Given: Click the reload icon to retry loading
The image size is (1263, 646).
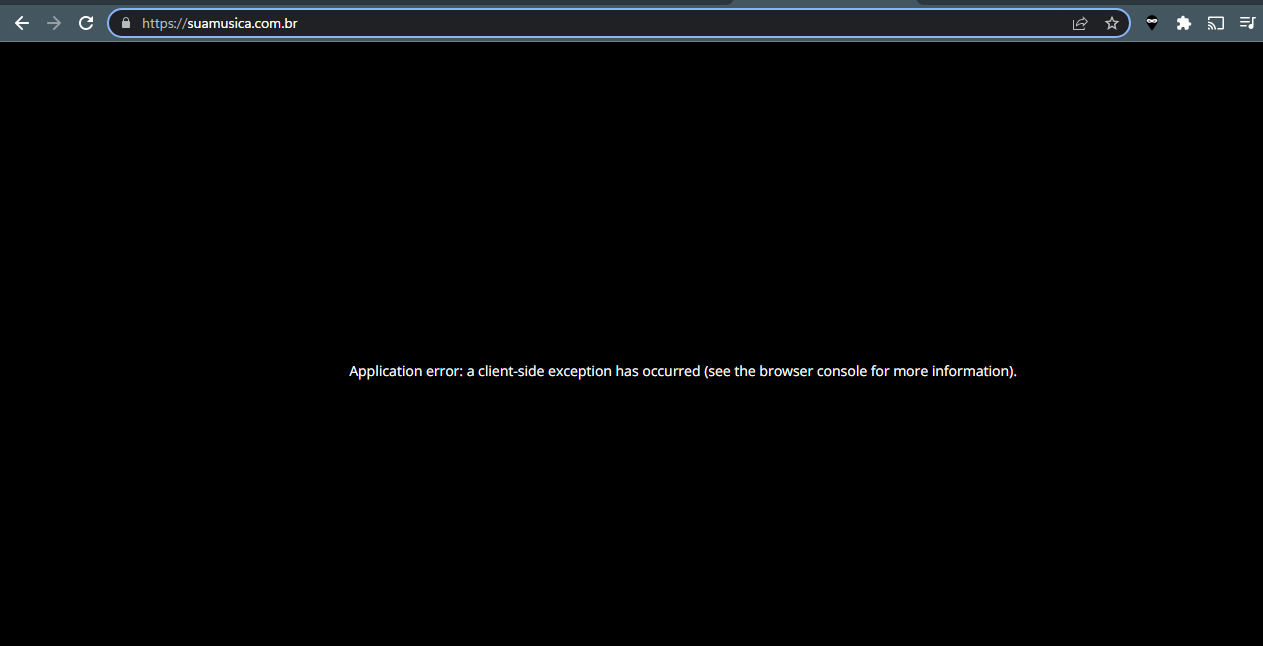Looking at the screenshot, I should (85, 22).
